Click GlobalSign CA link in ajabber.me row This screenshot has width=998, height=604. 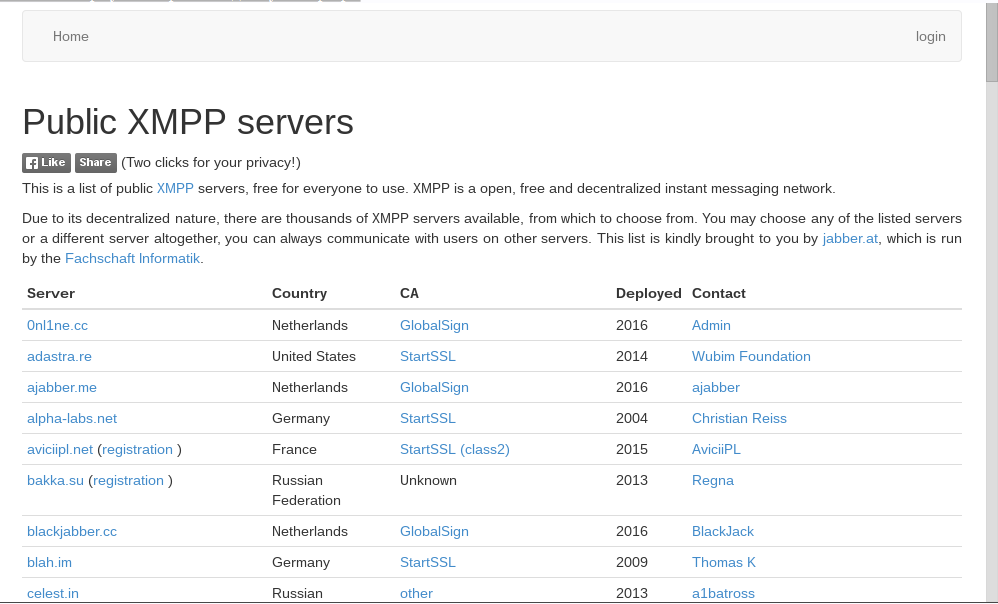[434, 388]
